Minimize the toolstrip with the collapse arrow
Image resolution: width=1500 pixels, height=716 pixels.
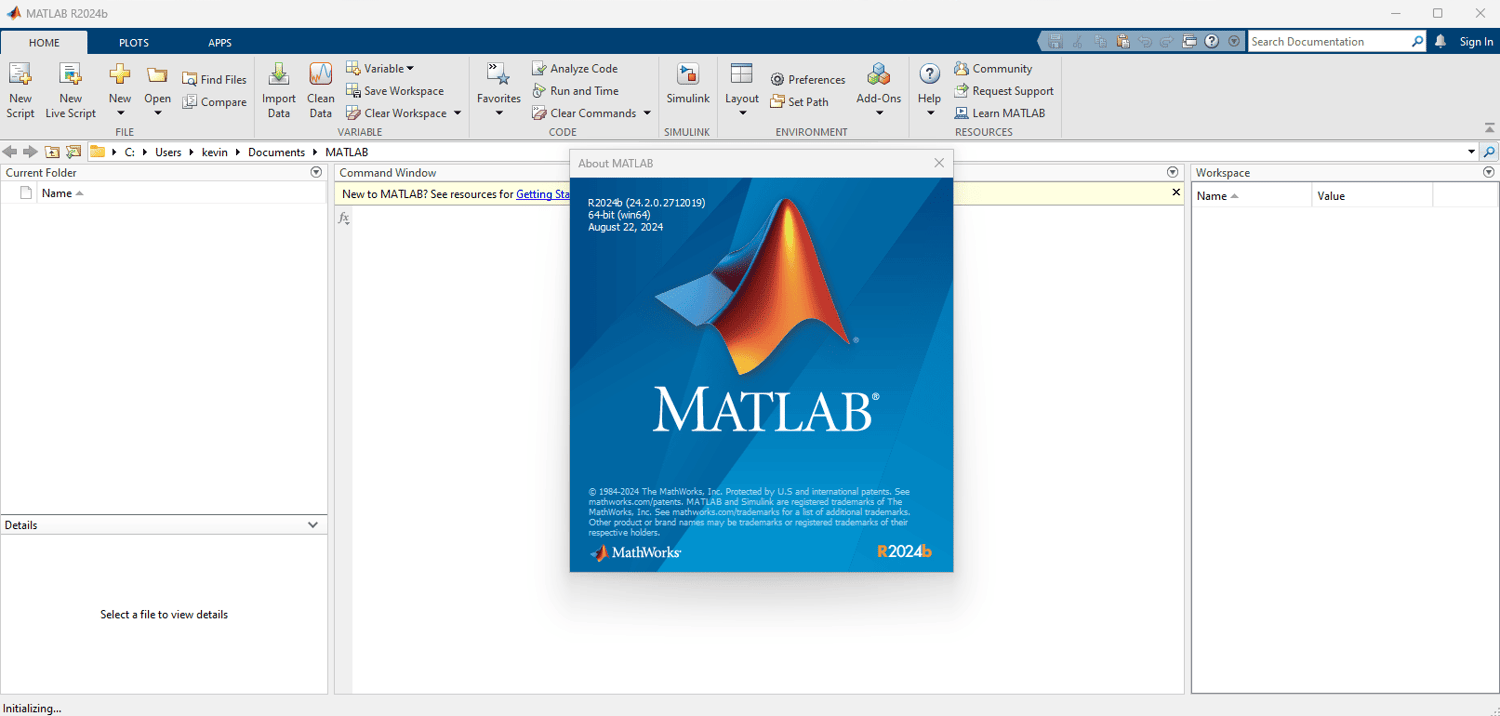pyautogui.click(x=1489, y=128)
